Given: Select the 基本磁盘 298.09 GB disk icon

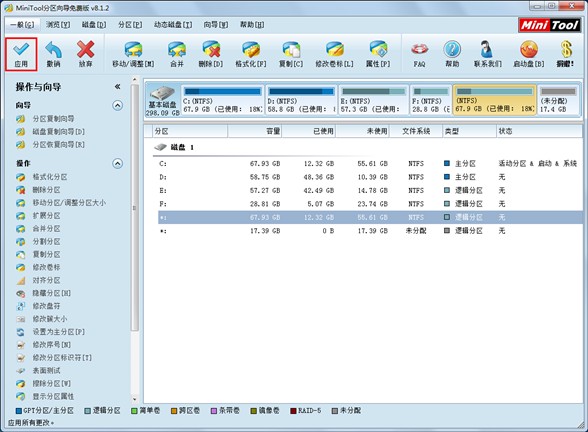Looking at the screenshot, I should tap(162, 100).
